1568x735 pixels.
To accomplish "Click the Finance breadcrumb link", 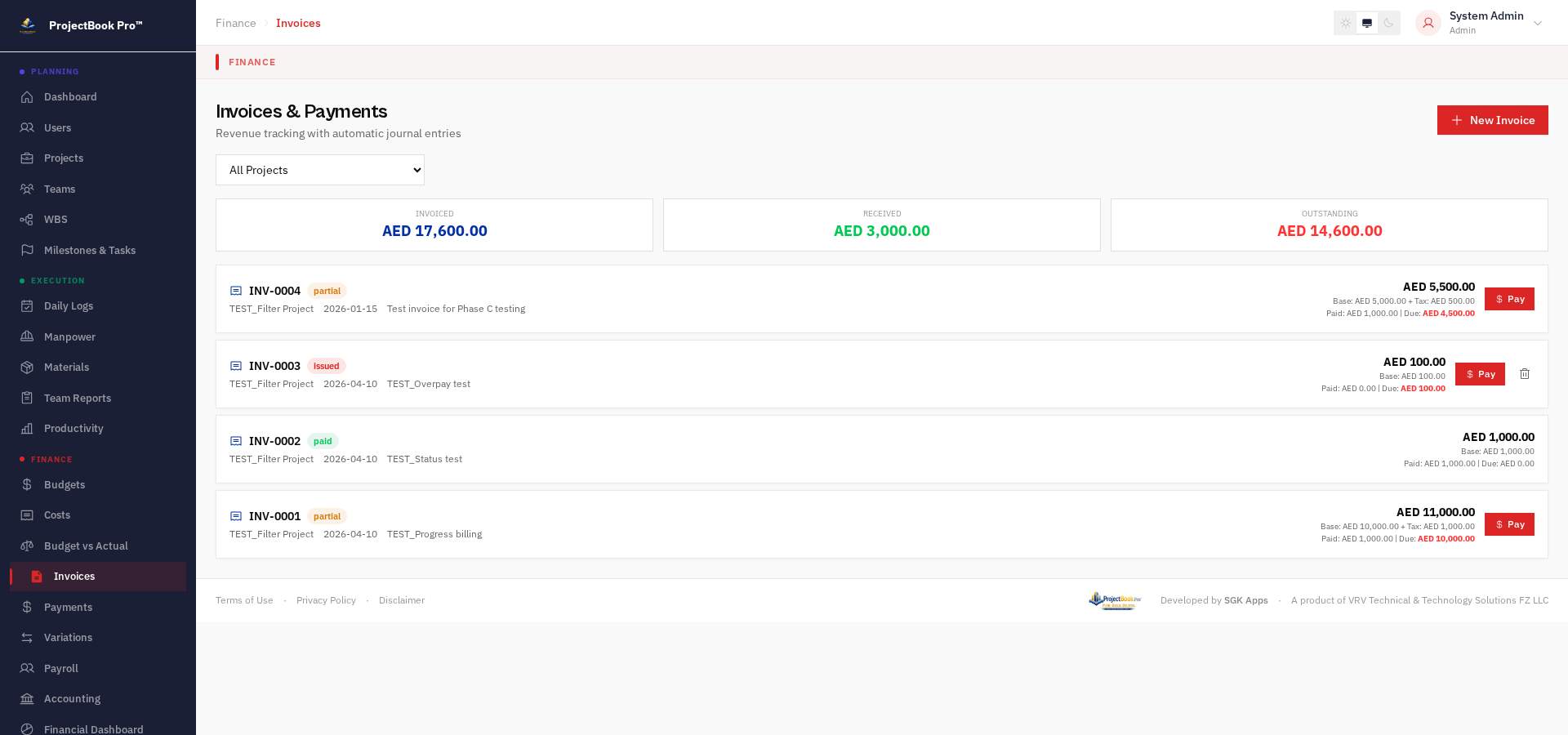I will [x=236, y=23].
